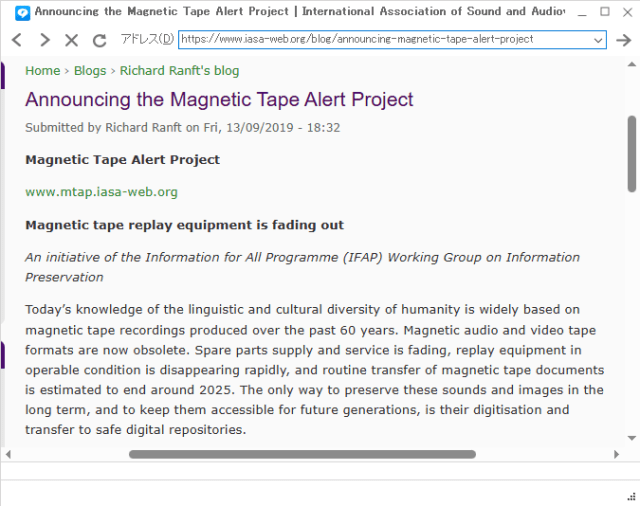Maximize the browser window
This screenshot has height=506, width=640.
[605, 12]
